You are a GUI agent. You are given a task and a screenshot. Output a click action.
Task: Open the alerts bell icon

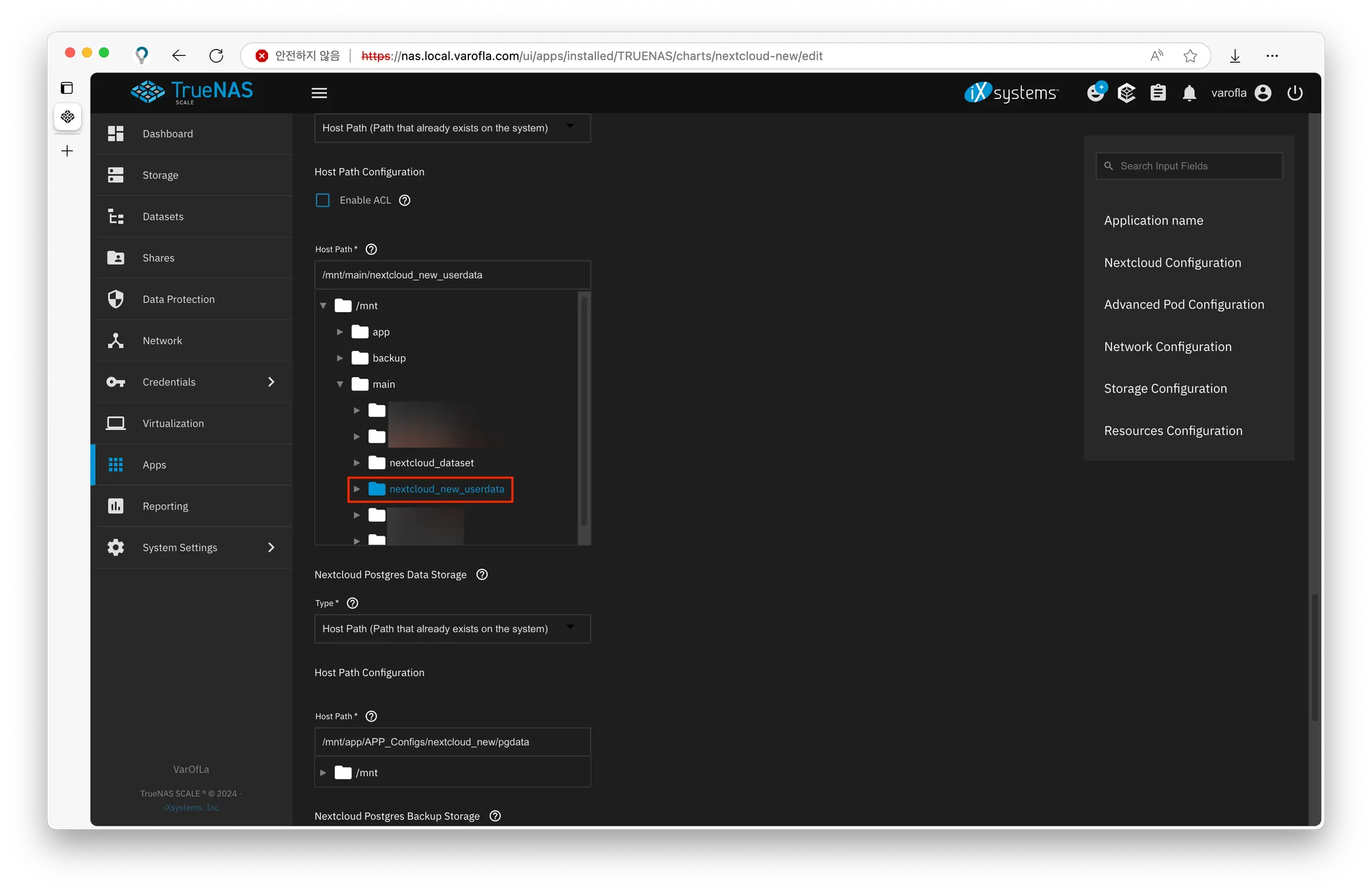(x=1189, y=92)
